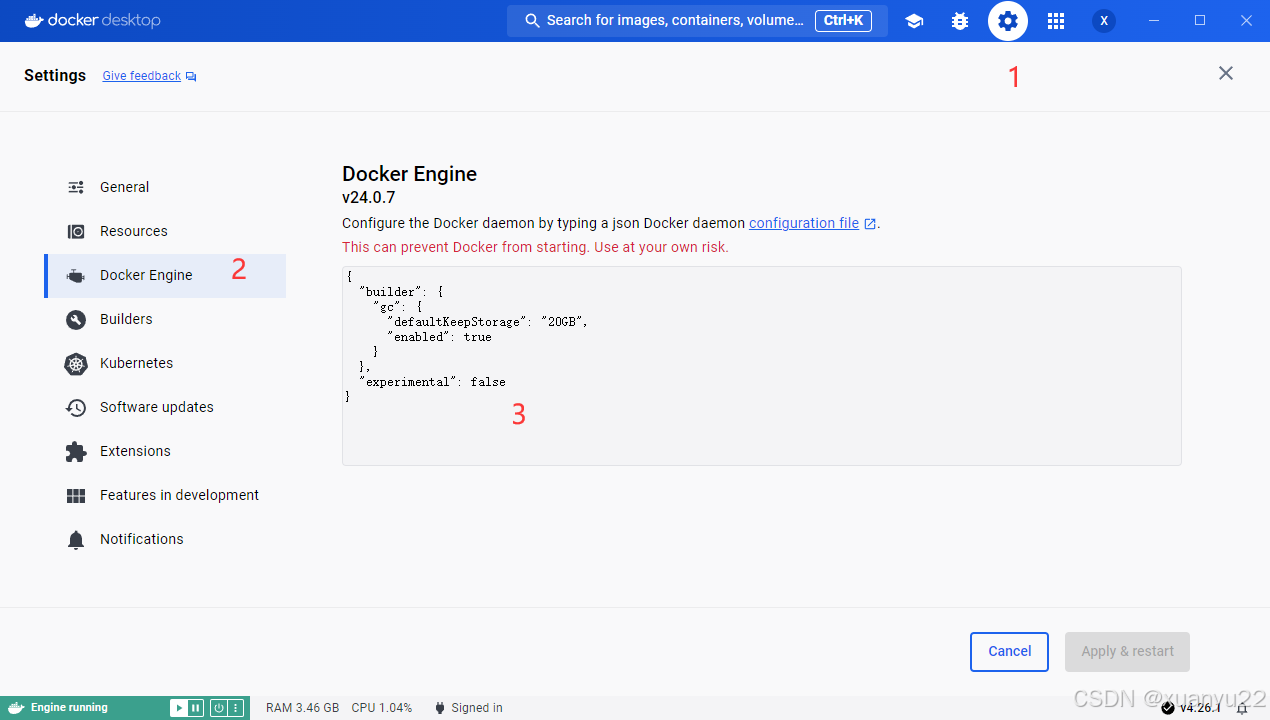Click the v4.26.1 version indicator

pos(1191,708)
